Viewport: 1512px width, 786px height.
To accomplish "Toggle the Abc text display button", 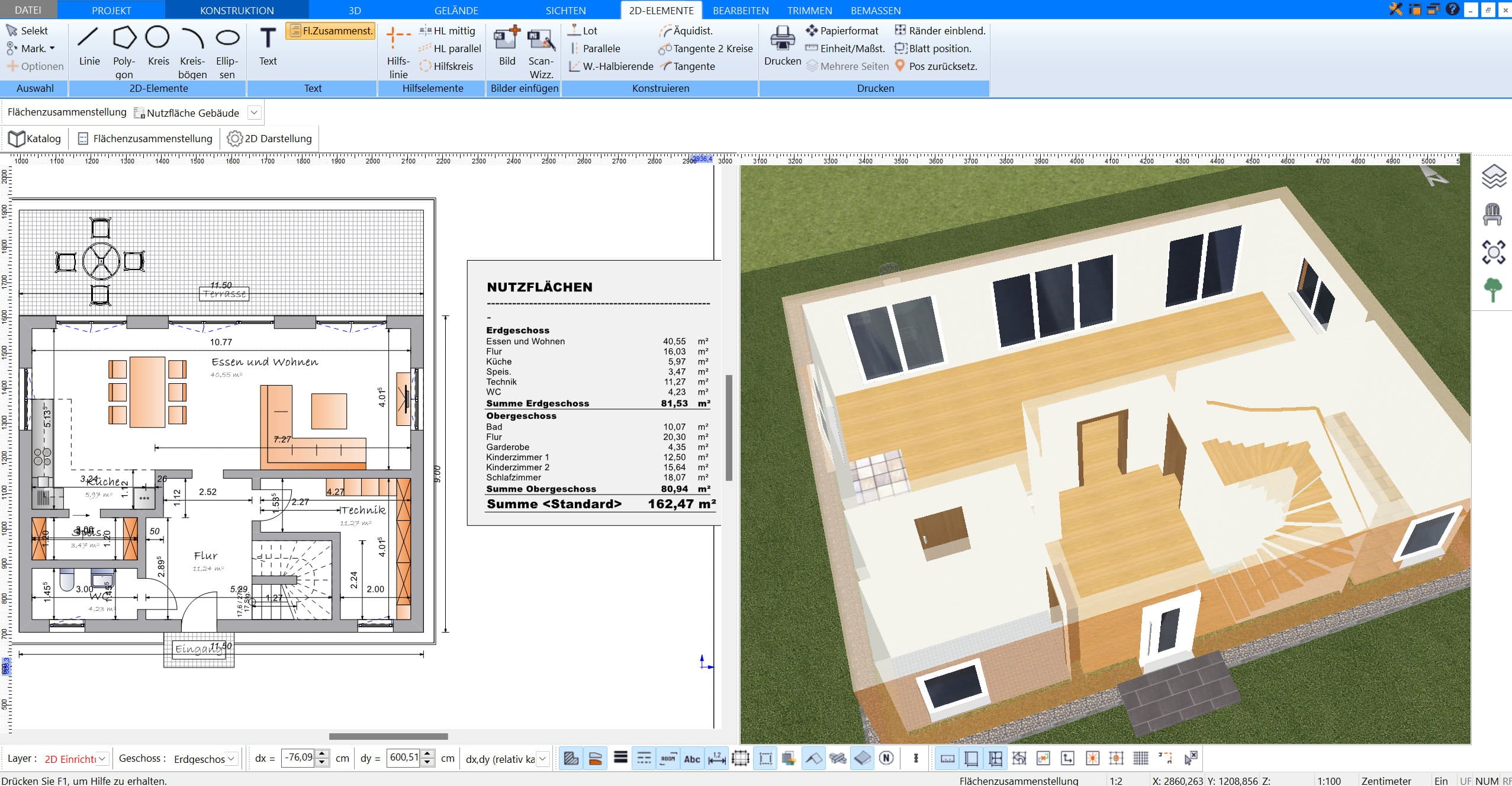I will (691, 758).
